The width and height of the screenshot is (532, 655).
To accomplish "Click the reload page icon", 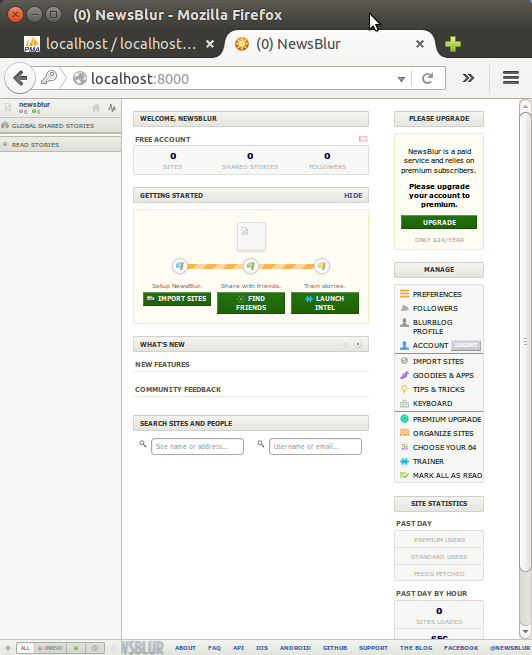I will [427, 78].
